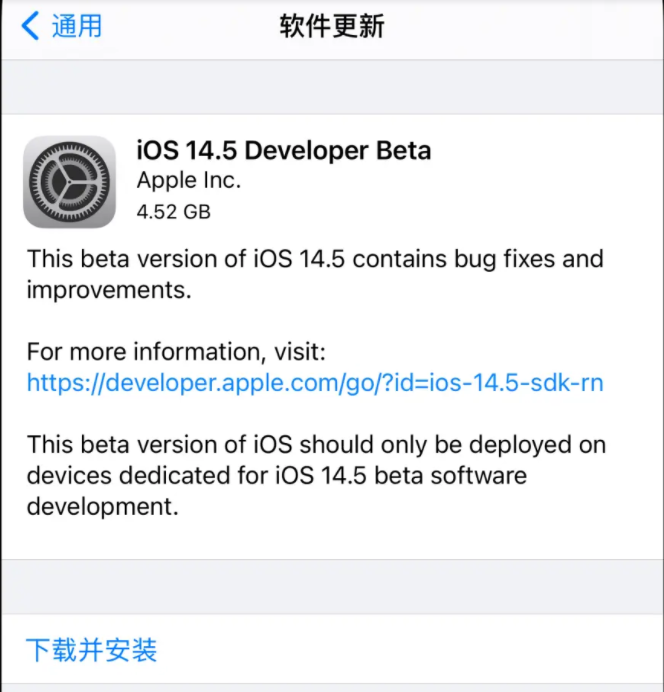Click blank space right of Apple Inc.
Screen dimensions: 664x692
[441, 181]
